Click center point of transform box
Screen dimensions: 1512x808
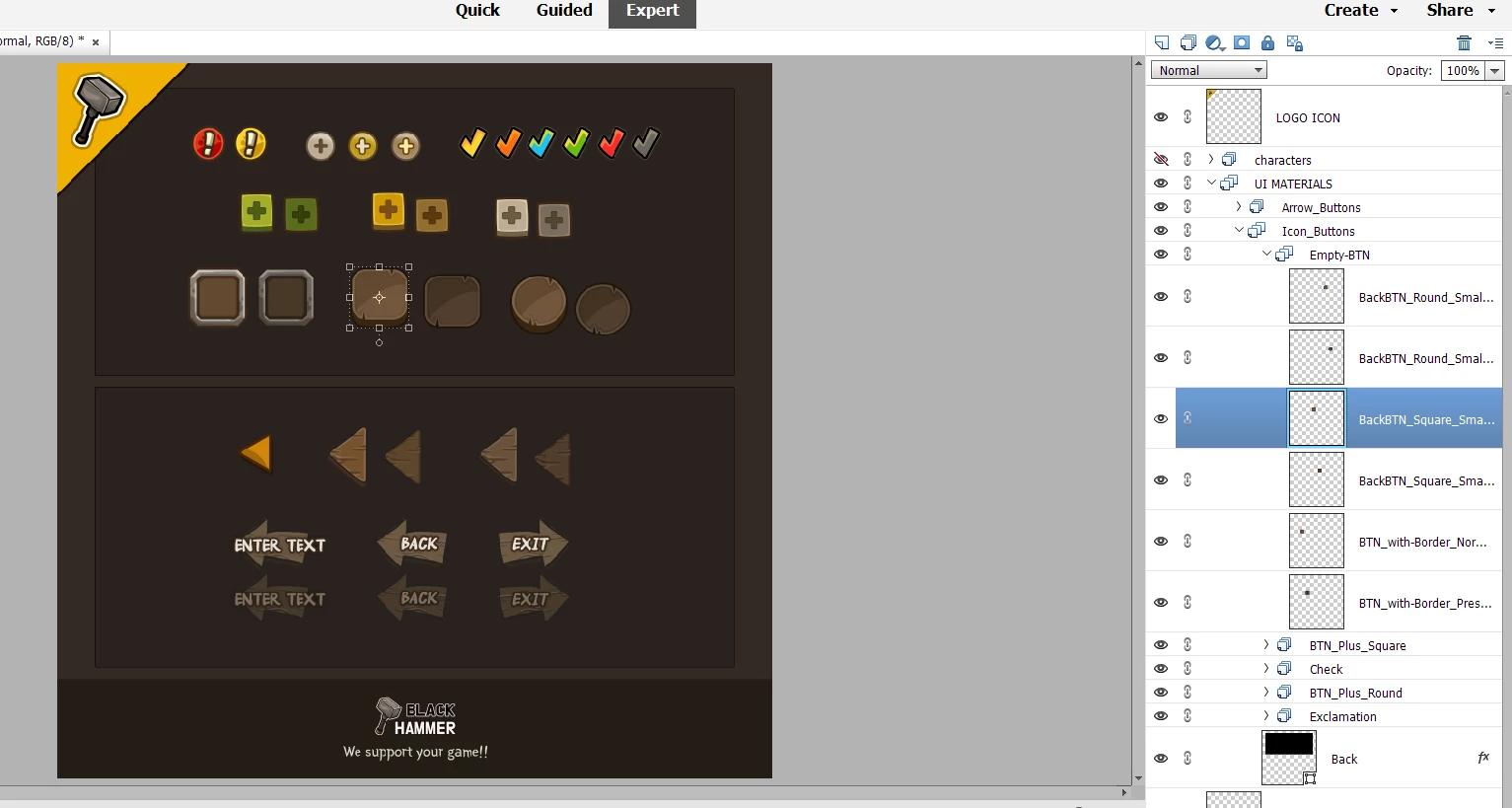click(379, 297)
